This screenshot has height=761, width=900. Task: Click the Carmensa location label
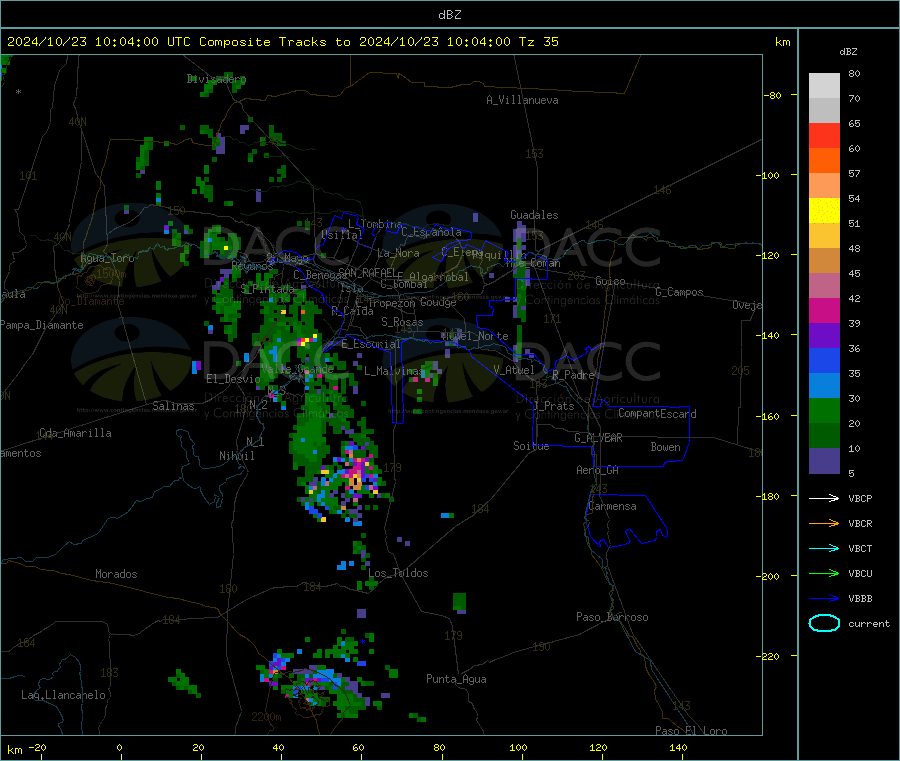613,506
